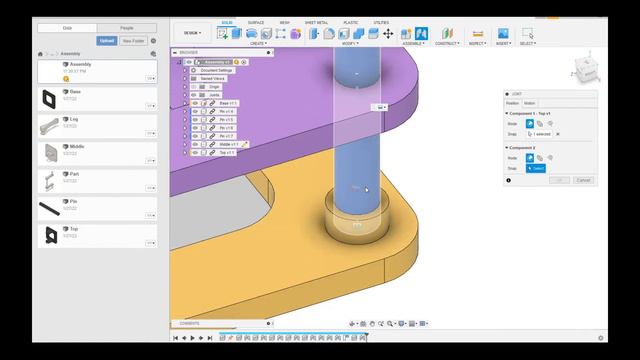The height and width of the screenshot is (360, 640).
Task: Toggle visibility of the Origin folder
Action: coord(194,87)
